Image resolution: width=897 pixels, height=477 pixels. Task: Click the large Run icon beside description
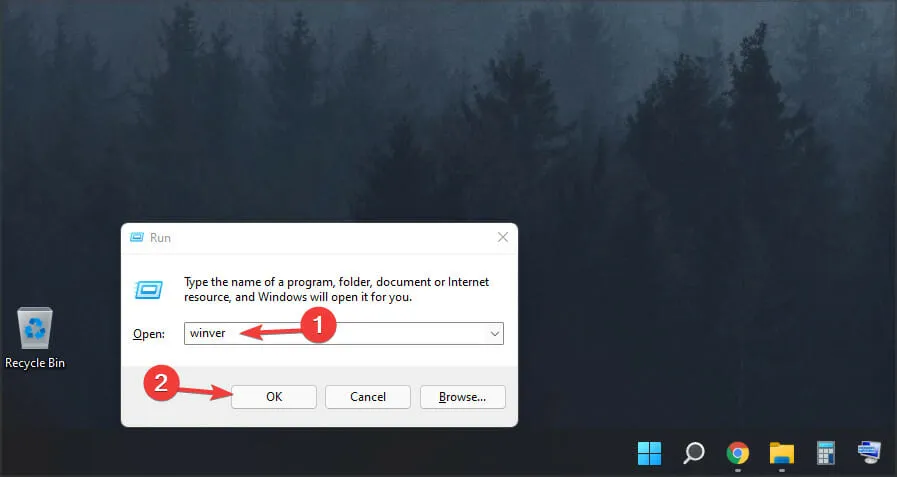point(149,289)
